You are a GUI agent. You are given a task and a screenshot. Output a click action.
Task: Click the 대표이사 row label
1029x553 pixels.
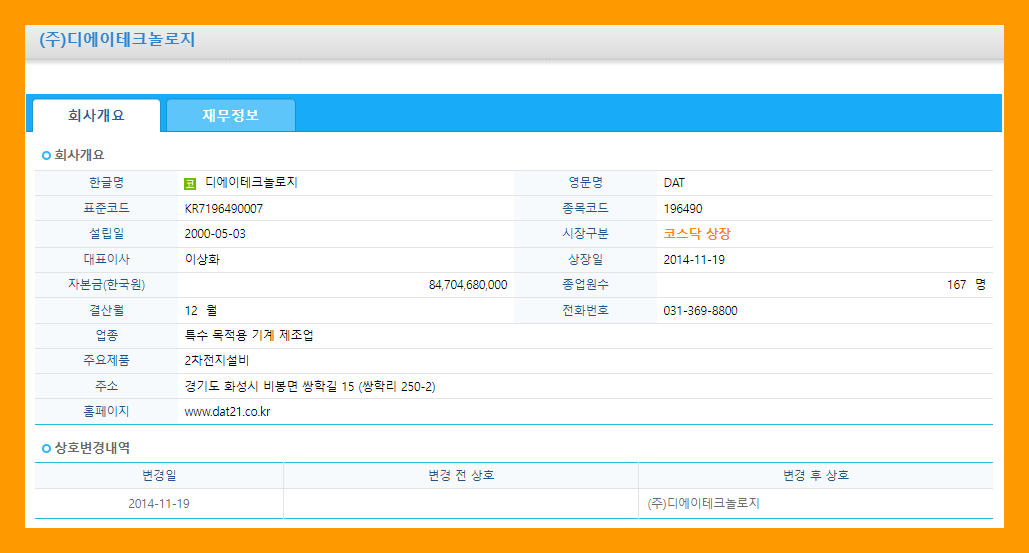(106, 259)
